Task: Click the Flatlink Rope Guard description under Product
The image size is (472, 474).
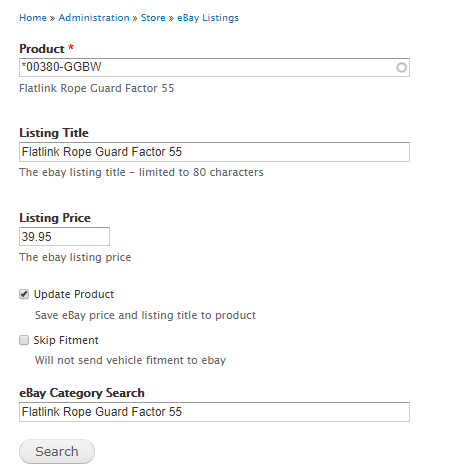Action: pos(97,88)
